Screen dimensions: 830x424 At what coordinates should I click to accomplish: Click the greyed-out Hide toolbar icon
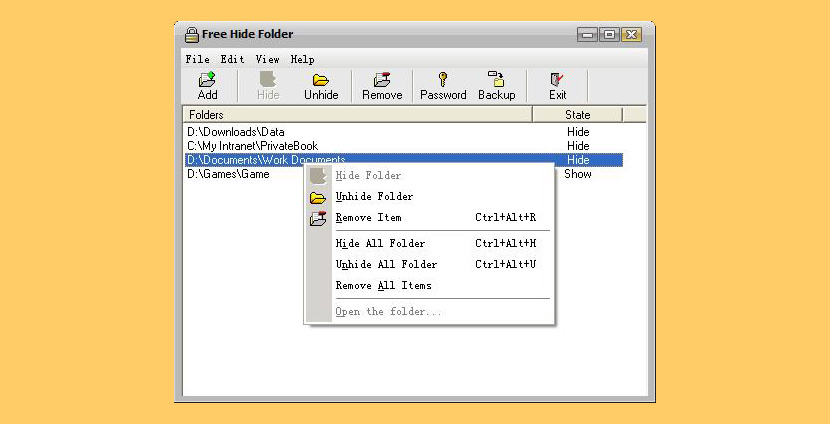pyautogui.click(x=268, y=80)
